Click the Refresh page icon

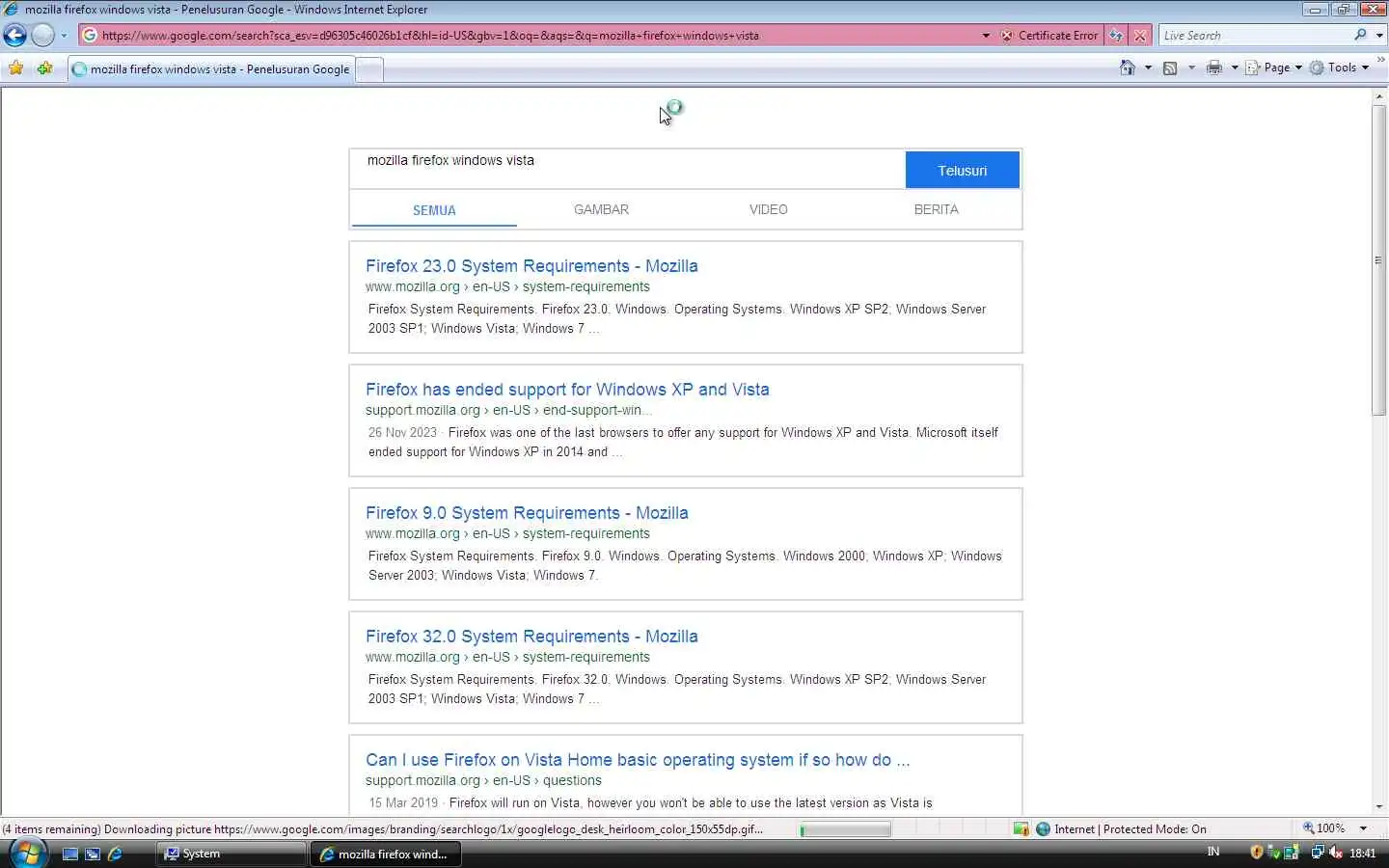[1116, 36]
